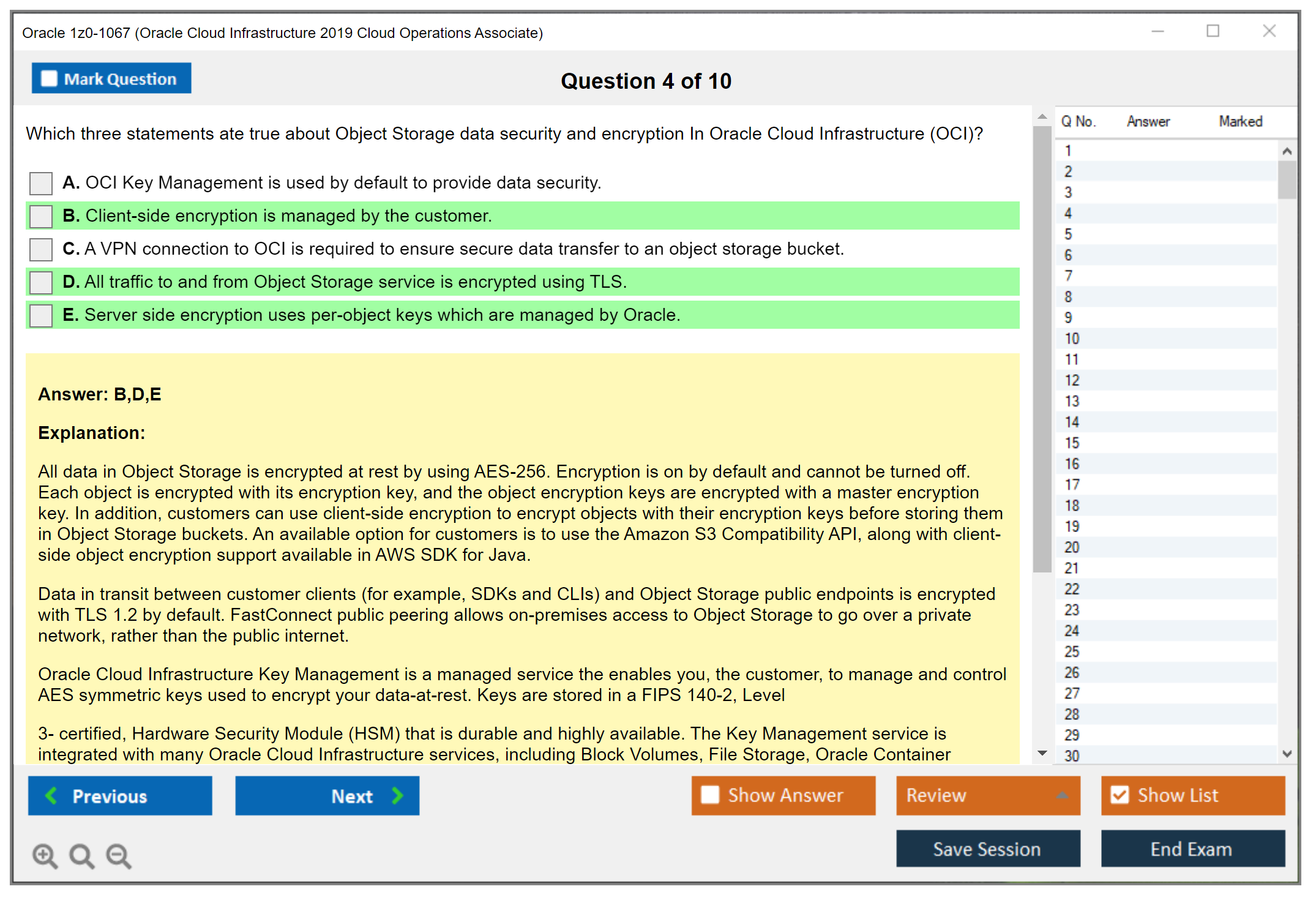This screenshot has height=900, width=1316.
Task: Tick the checkbox for option C
Action: tap(41, 249)
